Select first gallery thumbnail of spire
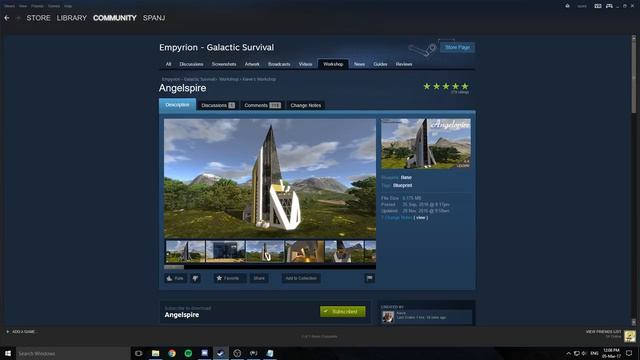Image resolution: width=640 pixels, height=360 pixels. point(186,251)
